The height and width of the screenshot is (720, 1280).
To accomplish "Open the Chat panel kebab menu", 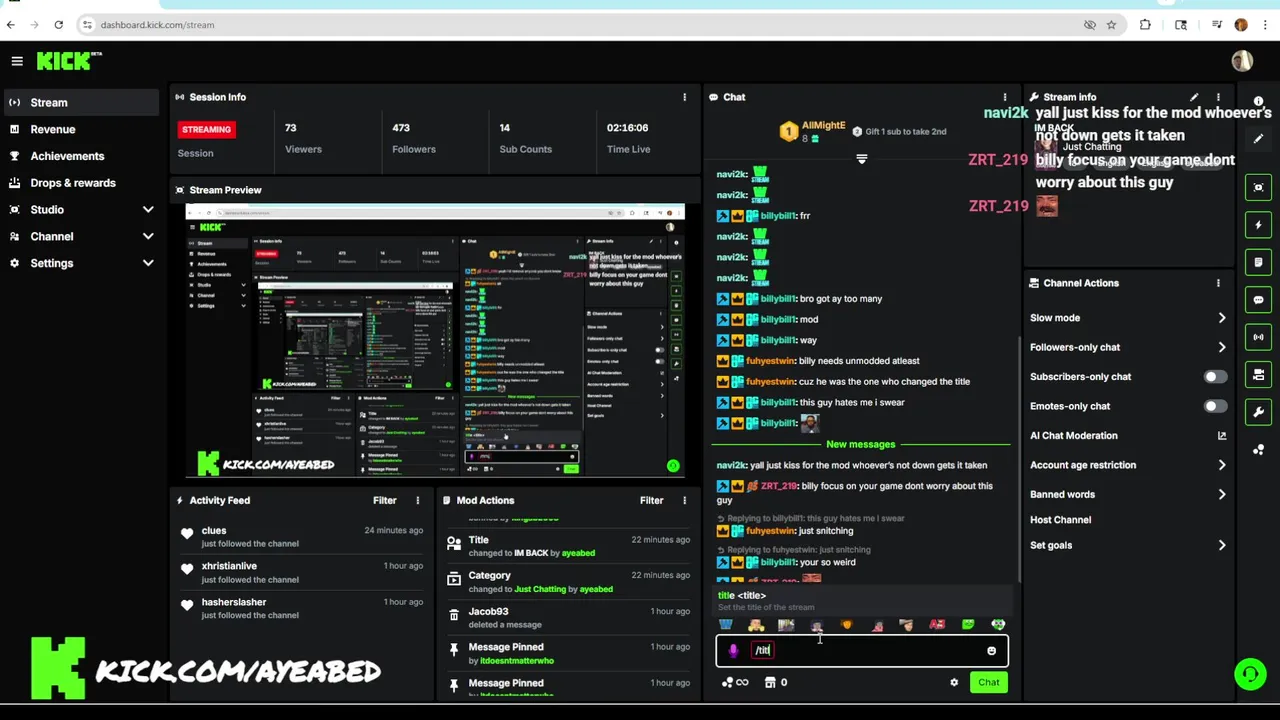I will (x=1005, y=97).
